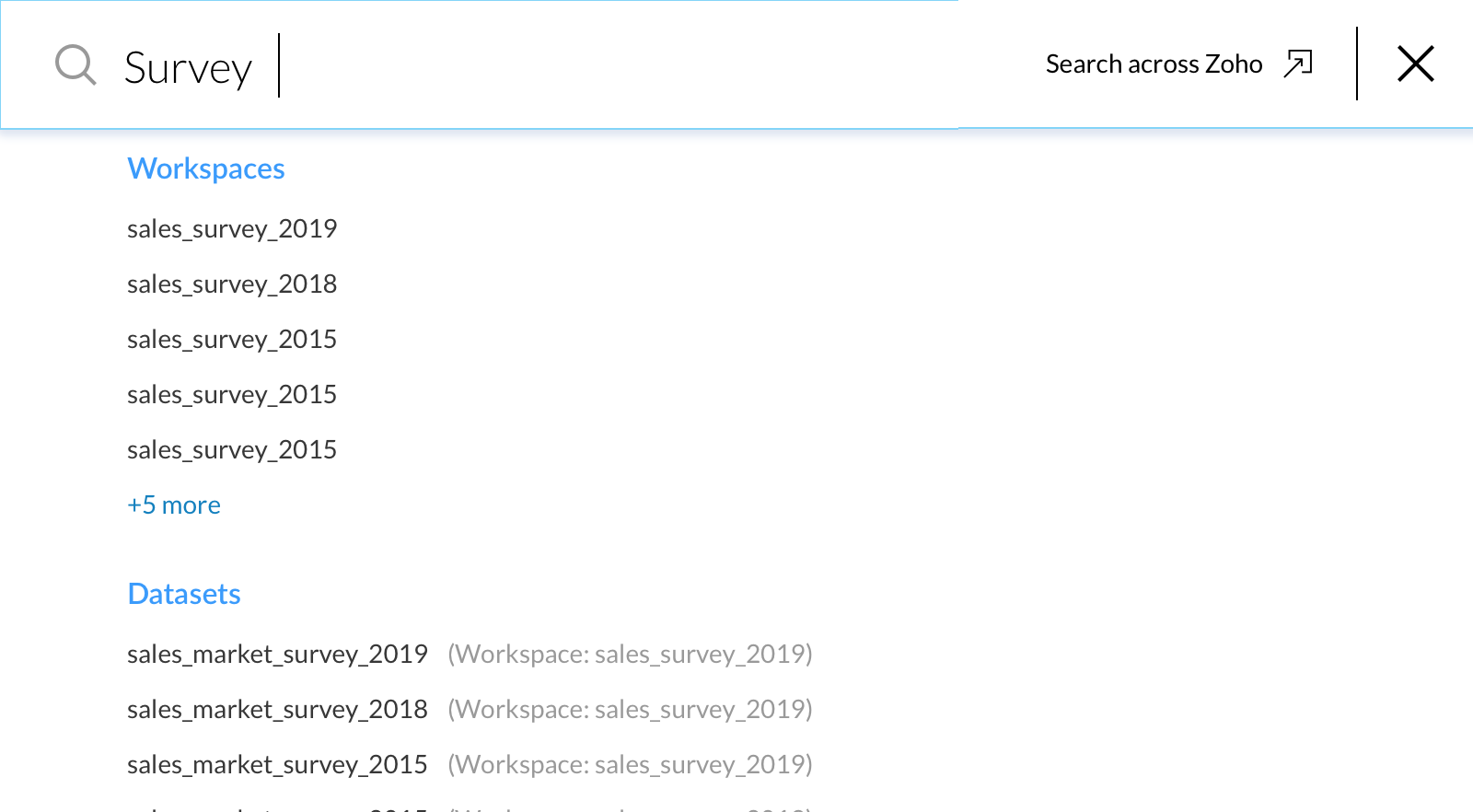
Task: Click the magnifying glass search icon
Action: point(75,65)
